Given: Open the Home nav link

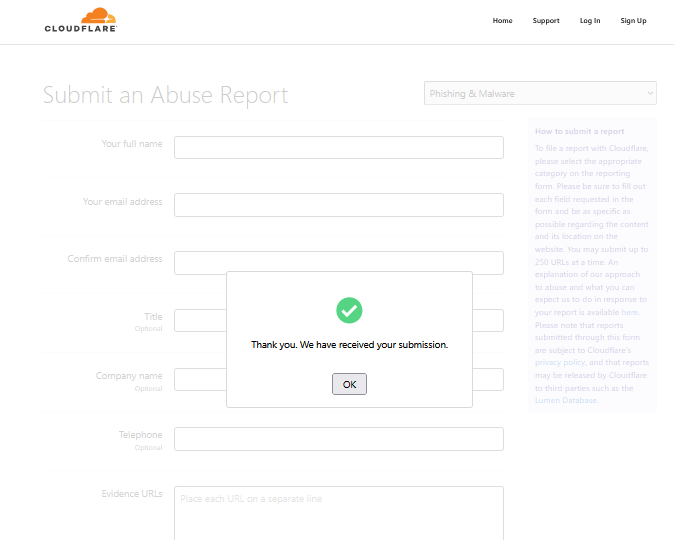Looking at the screenshot, I should pos(502,21).
